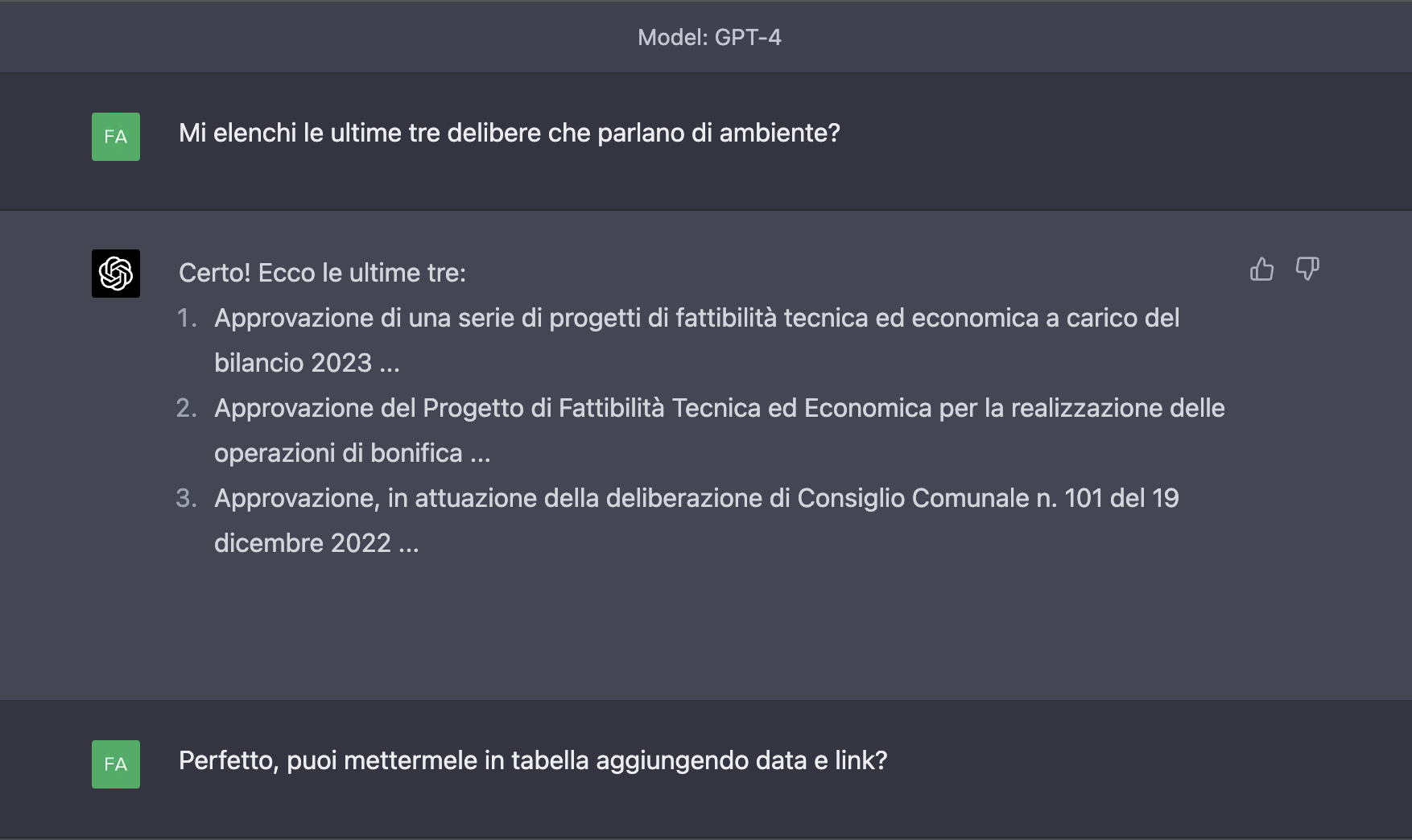Click the thumbs down feedback icon
This screenshot has height=840, width=1412.
(1307, 269)
